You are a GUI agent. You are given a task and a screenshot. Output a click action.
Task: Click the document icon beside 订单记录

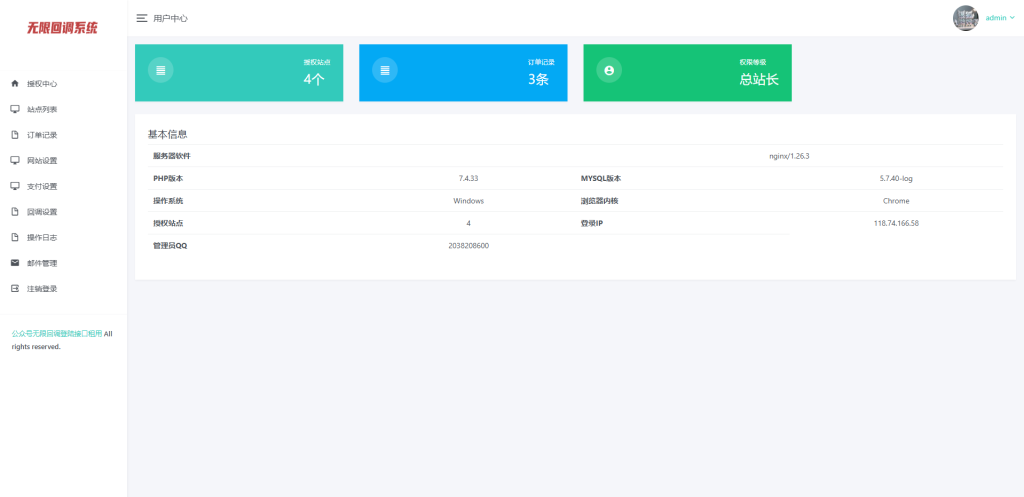[15, 135]
